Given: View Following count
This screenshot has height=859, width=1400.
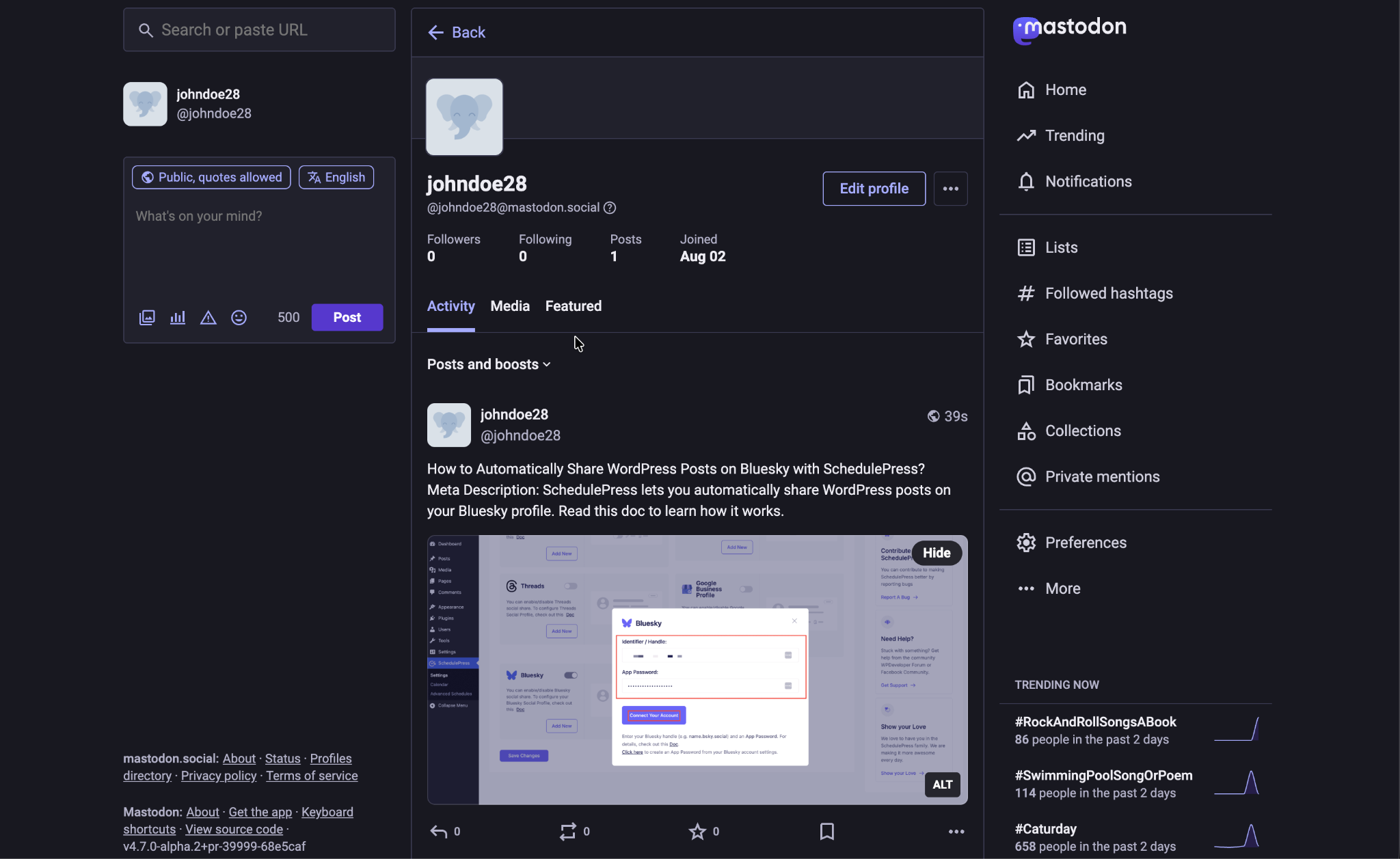Looking at the screenshot, I should 546,249.
